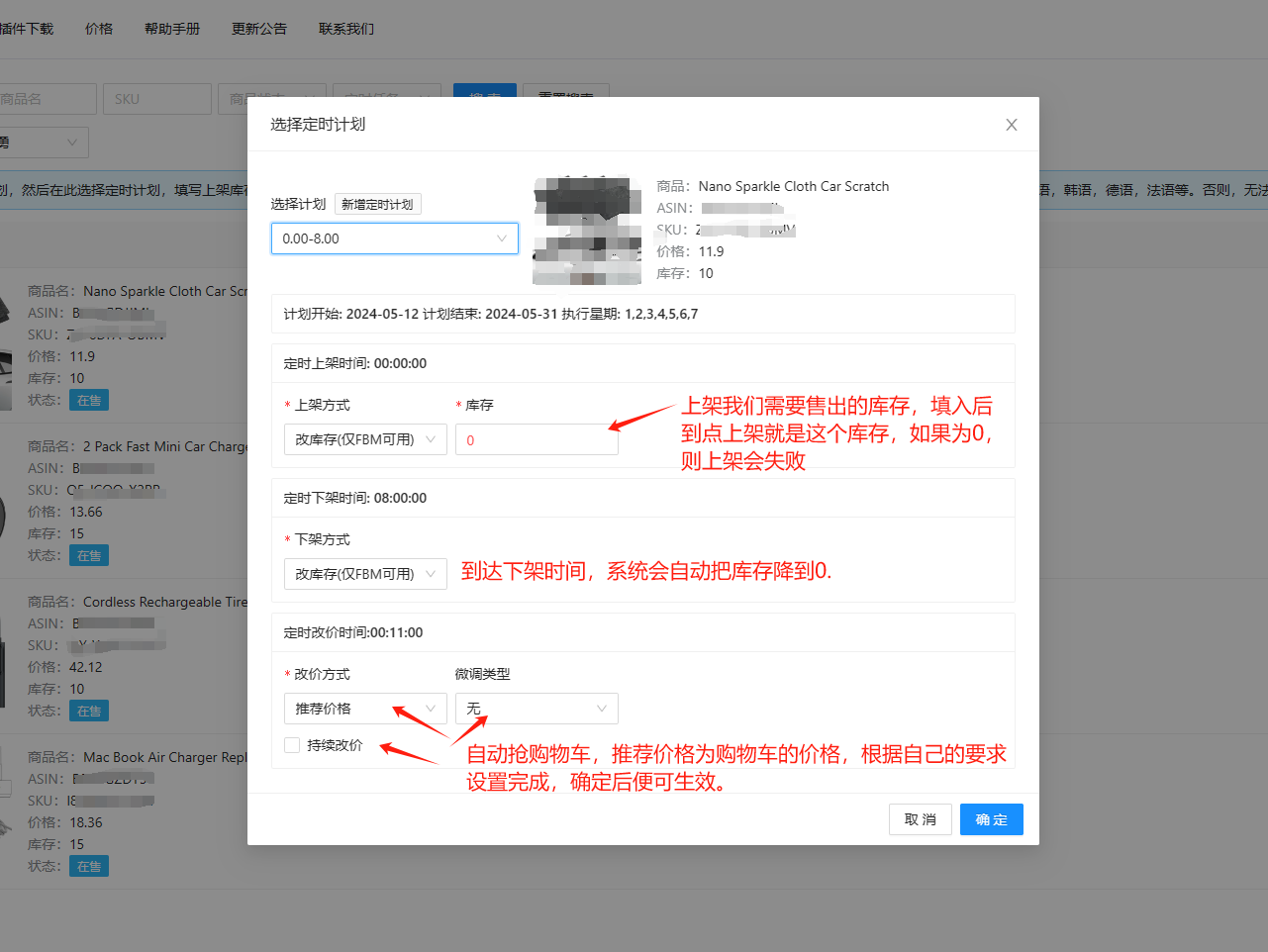Open the 改价方式 推荐价格 dropdown

[364, 709]
